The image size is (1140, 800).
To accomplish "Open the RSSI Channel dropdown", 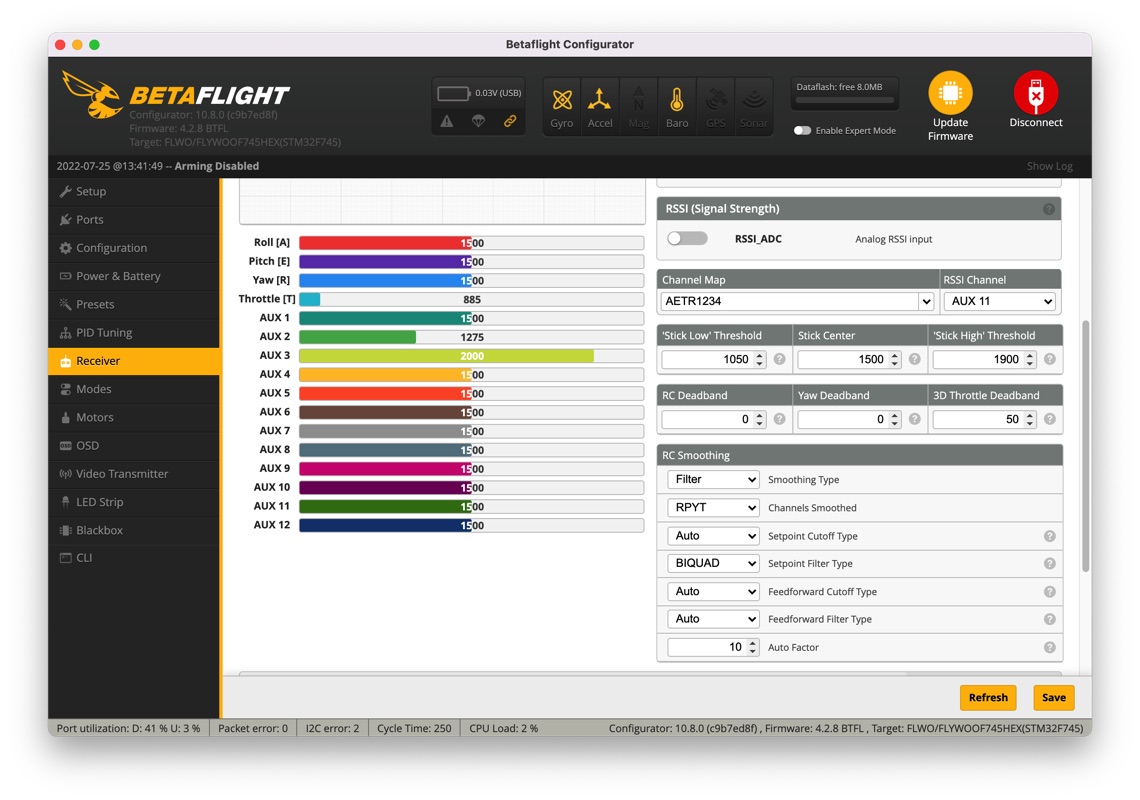I will 1000,301.
